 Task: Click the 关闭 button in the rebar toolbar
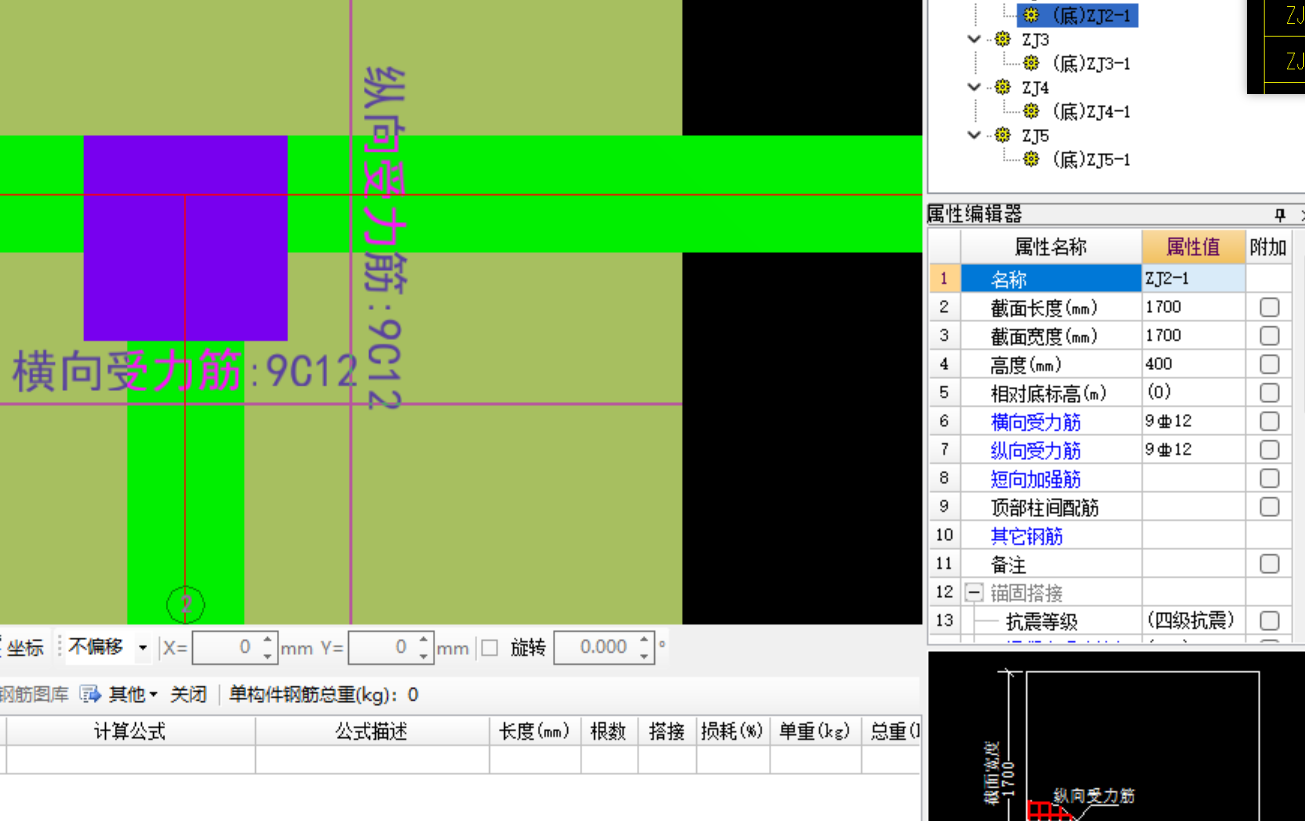point(188,694)
